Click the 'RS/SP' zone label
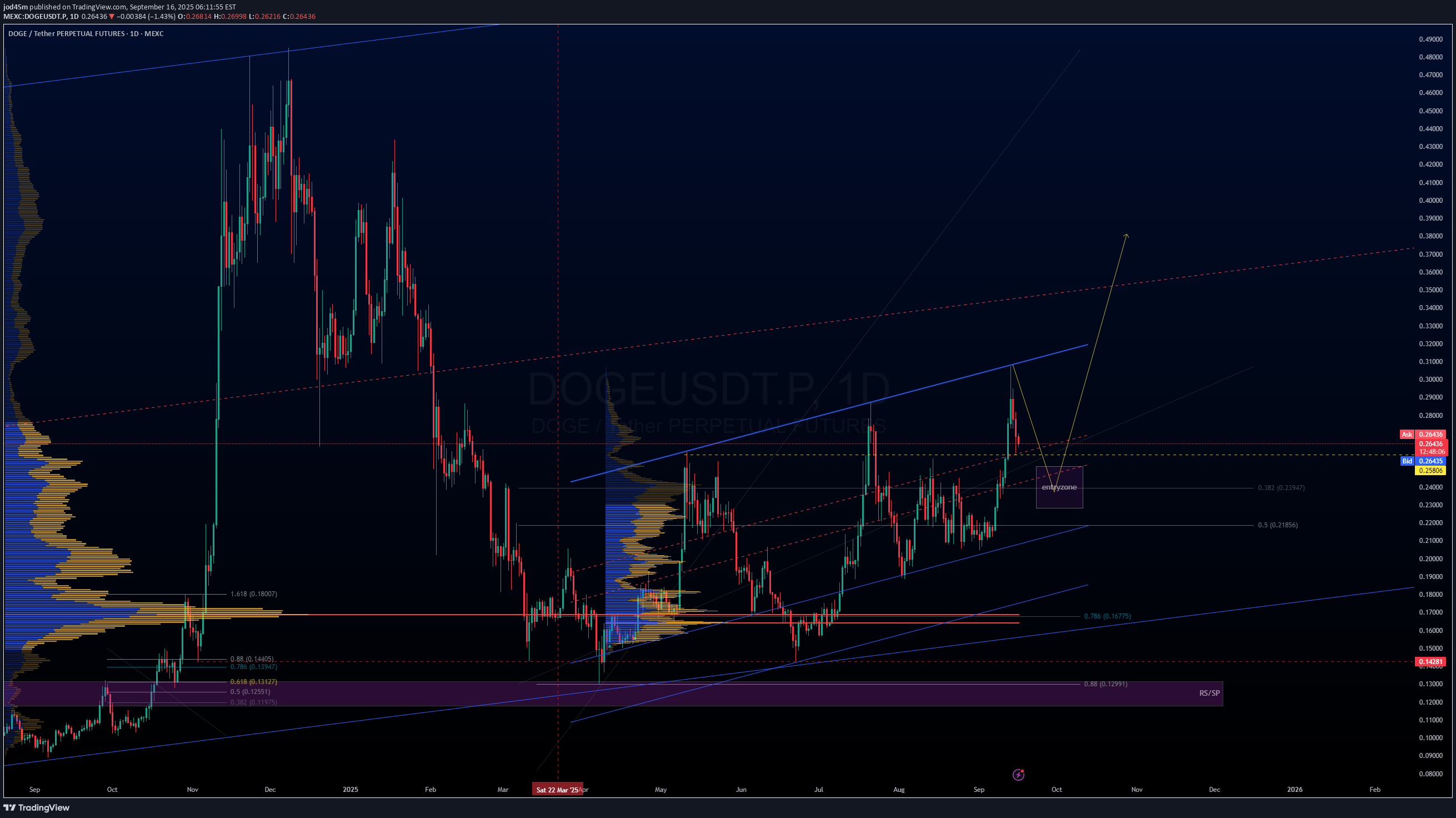The height and width of the screenshot is (818, 1456). [x=1209, y=693]
